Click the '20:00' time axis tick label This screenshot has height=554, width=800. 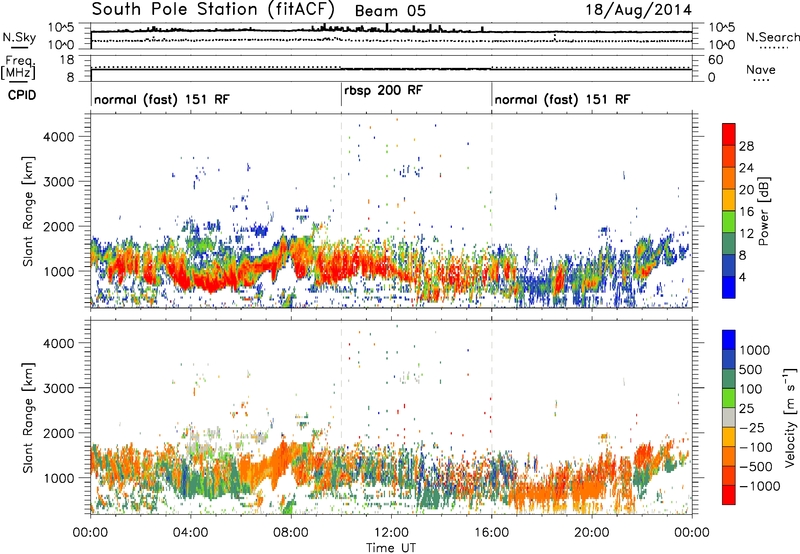click(x=592, y=532)
